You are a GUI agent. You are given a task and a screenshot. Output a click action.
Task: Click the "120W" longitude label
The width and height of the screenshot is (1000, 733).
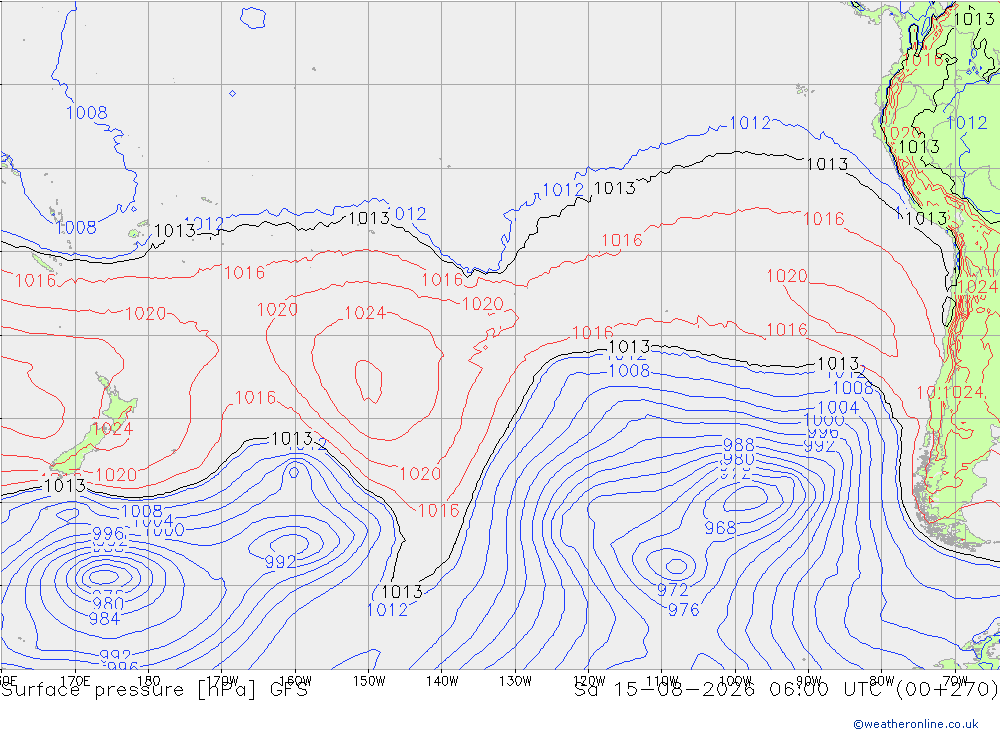[589, 681]
